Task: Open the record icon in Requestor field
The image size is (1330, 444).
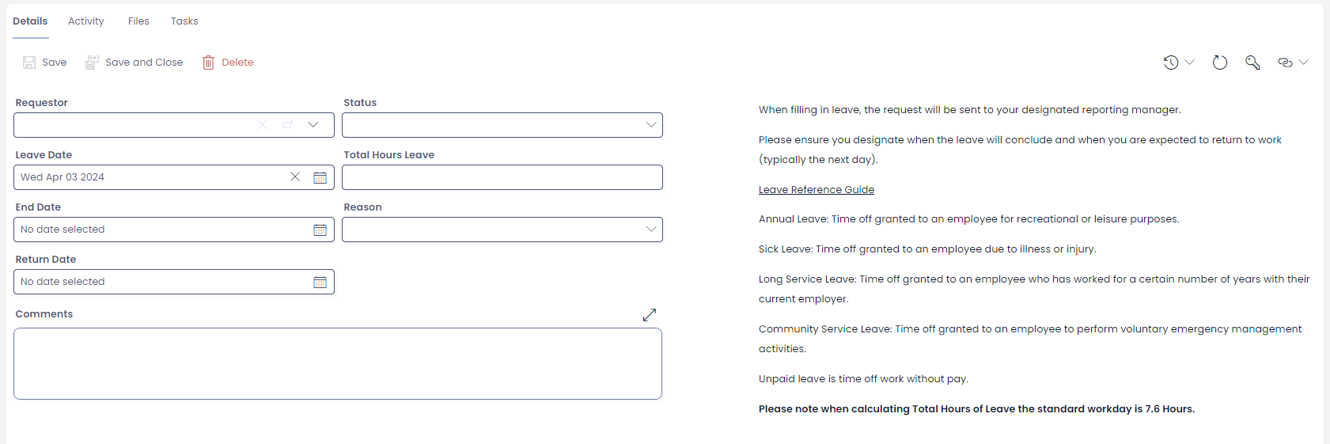Action: point(288,125)
